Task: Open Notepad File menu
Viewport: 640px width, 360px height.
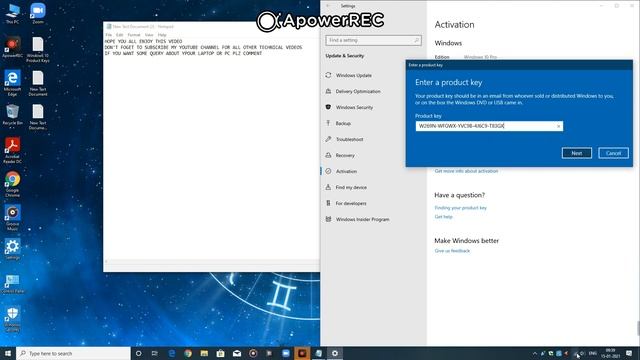Action: point(109,35)
